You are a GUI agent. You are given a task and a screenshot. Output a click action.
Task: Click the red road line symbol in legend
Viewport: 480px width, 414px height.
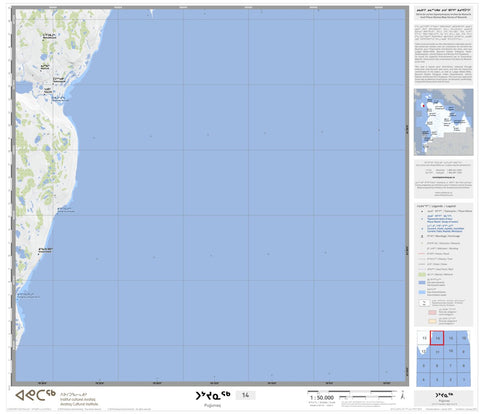(x=421, y=254)
